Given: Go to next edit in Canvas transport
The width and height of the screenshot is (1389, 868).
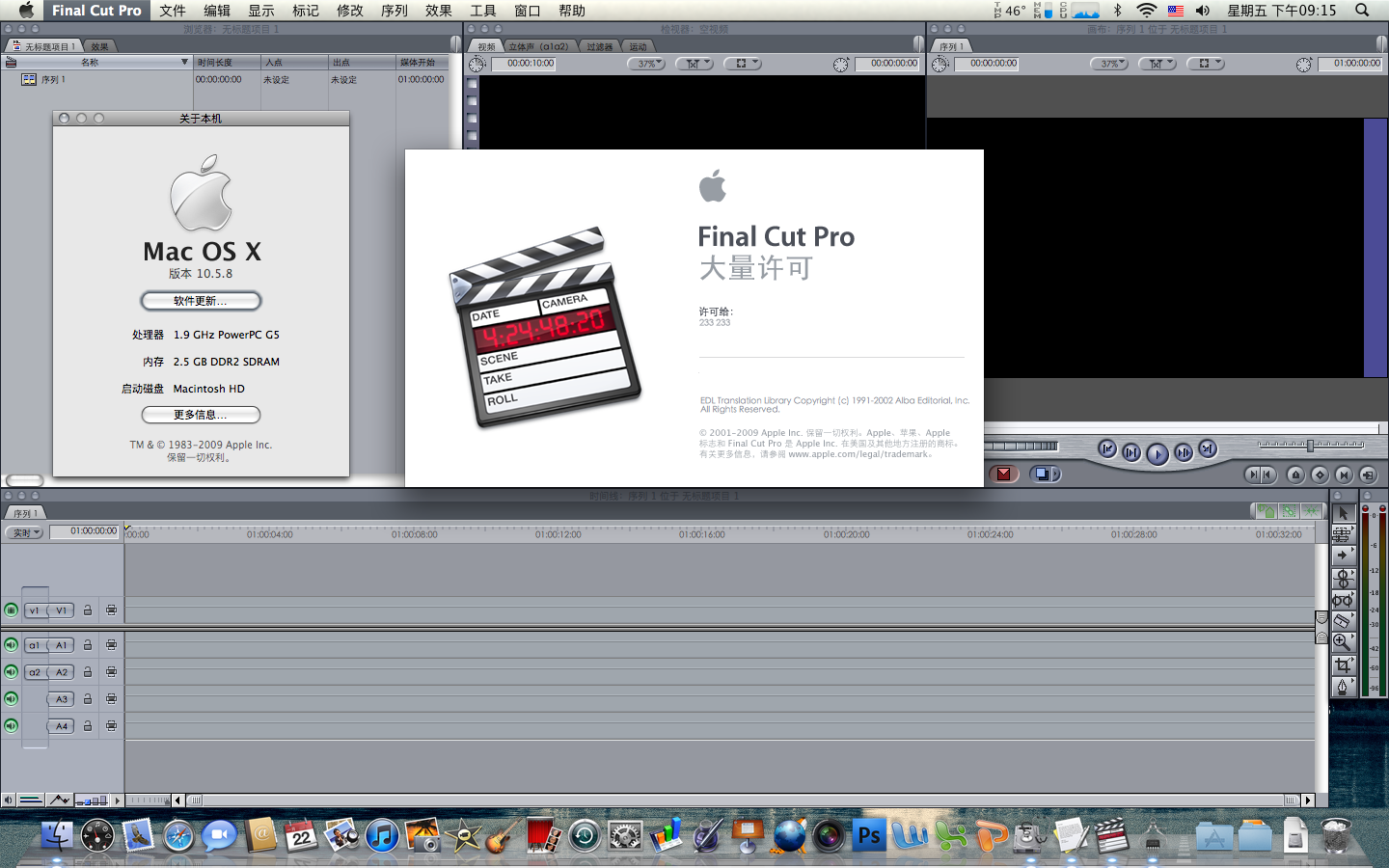Looking at the screenshot, I should (x=1208, y=449).
